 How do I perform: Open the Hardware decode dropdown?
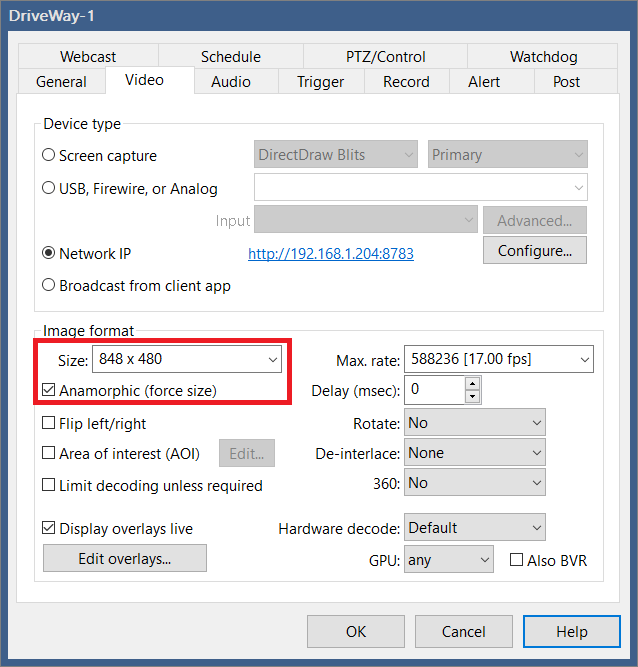(x=475, y=527)
